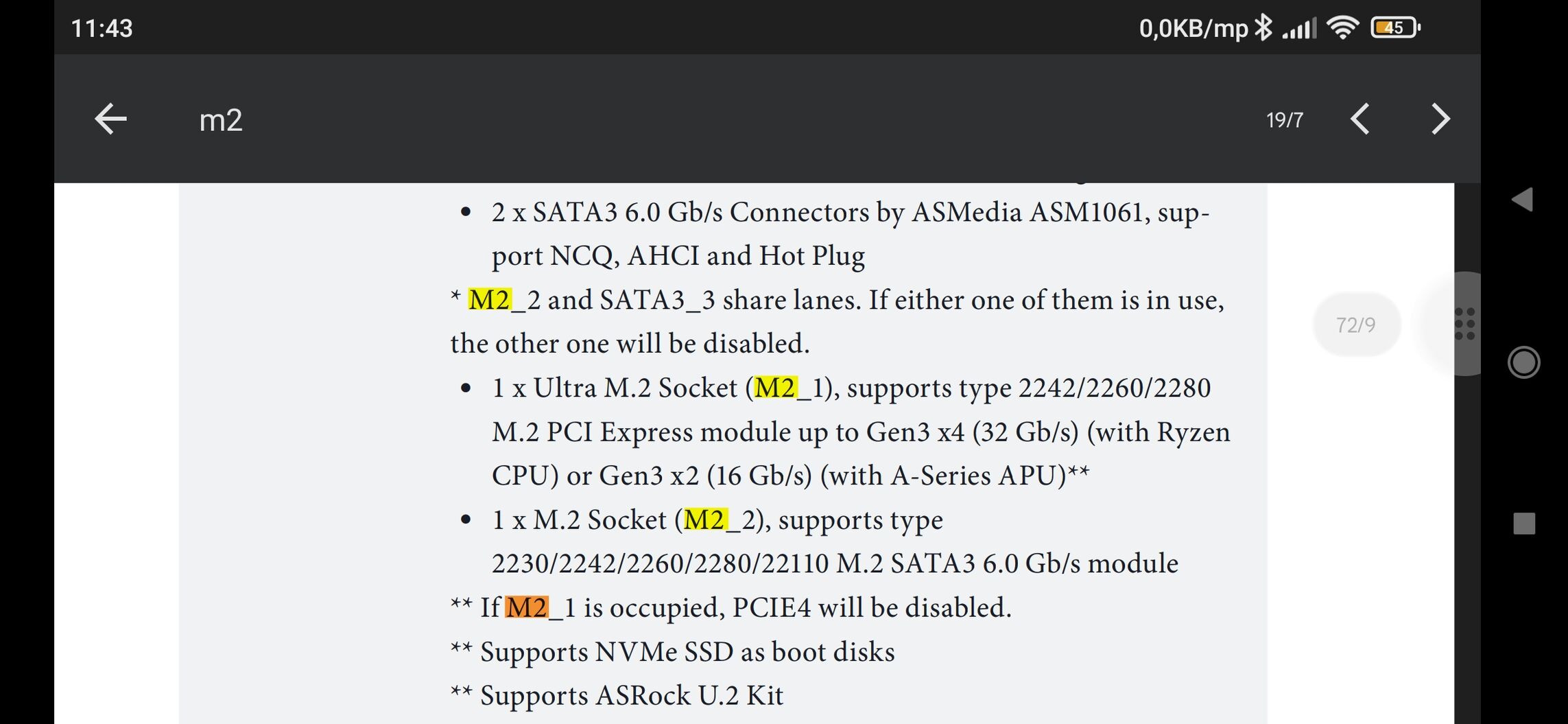Tap the 0,0KB/mp network speed indicator
The image size is (1568, 724).
point(1193,29)
